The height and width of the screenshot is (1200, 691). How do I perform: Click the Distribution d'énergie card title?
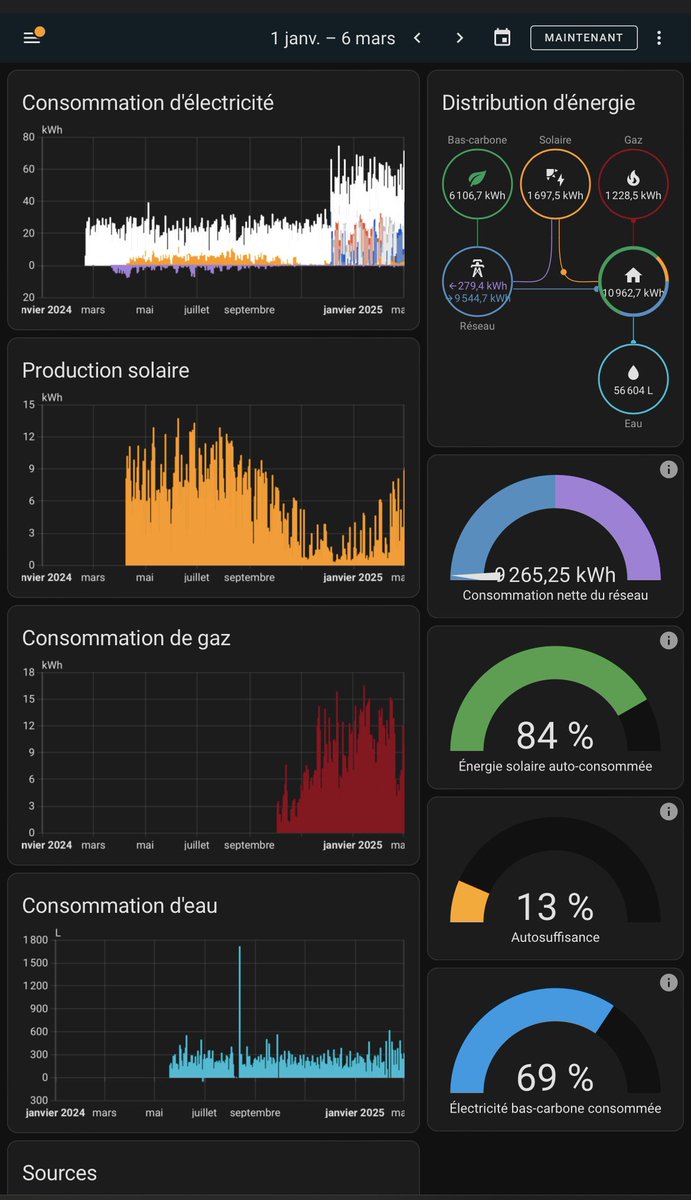point(538,102)
